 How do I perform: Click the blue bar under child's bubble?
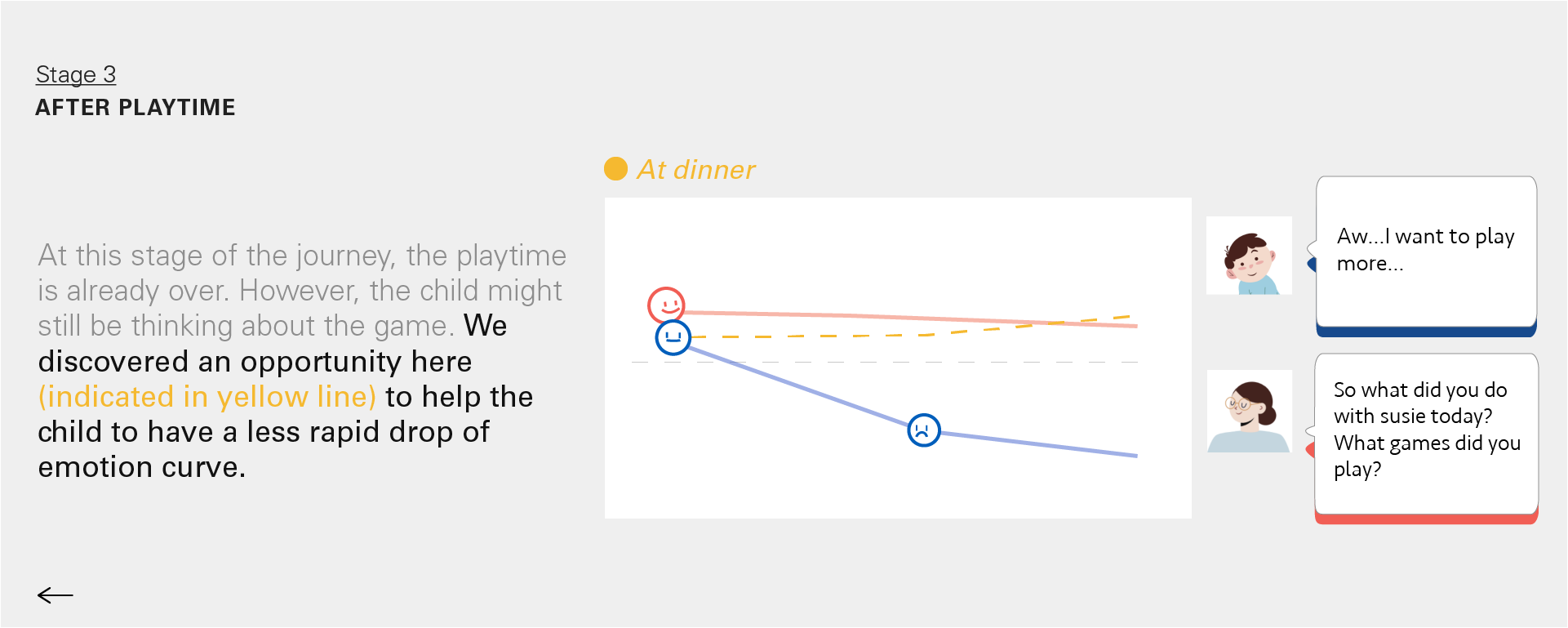coord(1425,332)
